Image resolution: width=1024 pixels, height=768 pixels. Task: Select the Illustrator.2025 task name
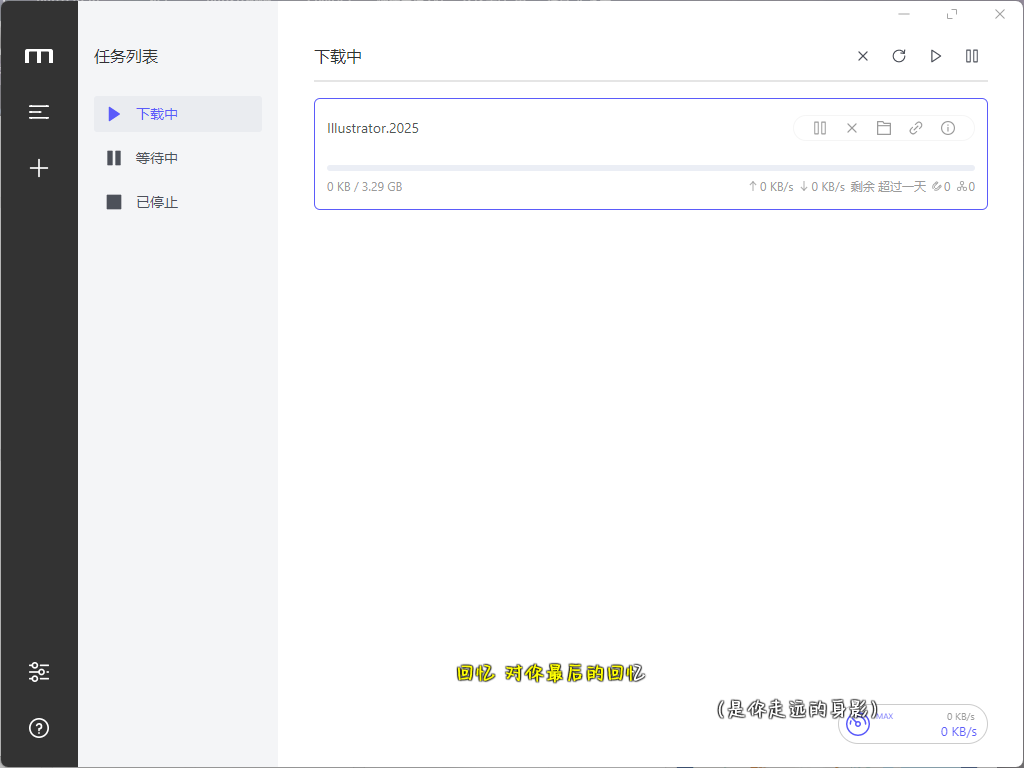tap(373, 128)
